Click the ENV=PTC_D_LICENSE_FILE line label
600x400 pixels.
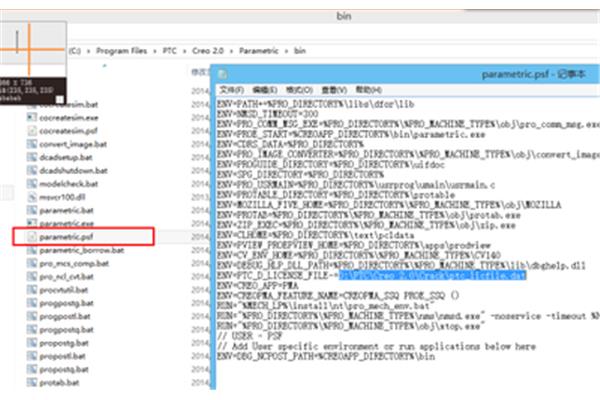tap(278, 275)
